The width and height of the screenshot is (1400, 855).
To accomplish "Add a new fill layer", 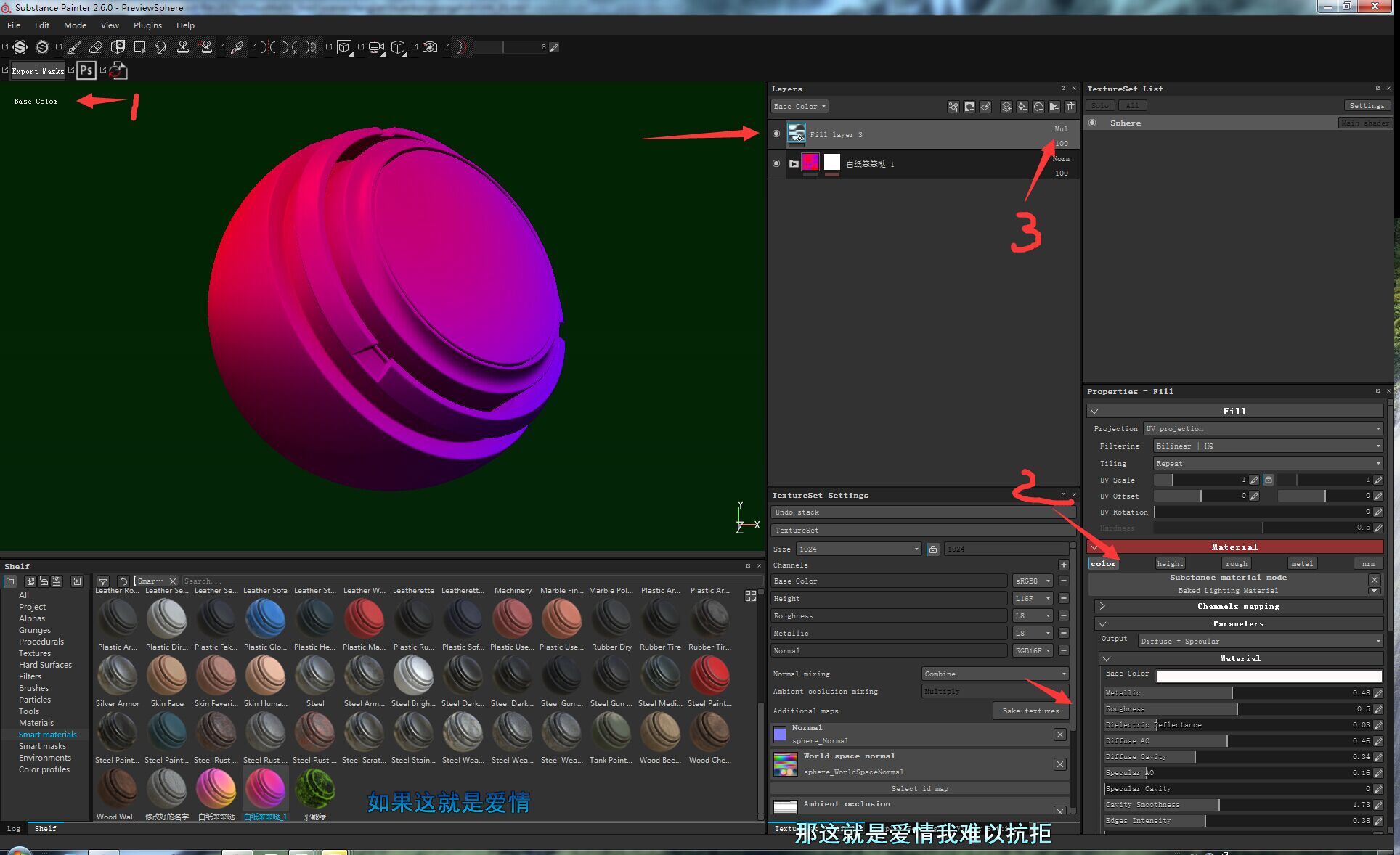I will coord(1022,107).
